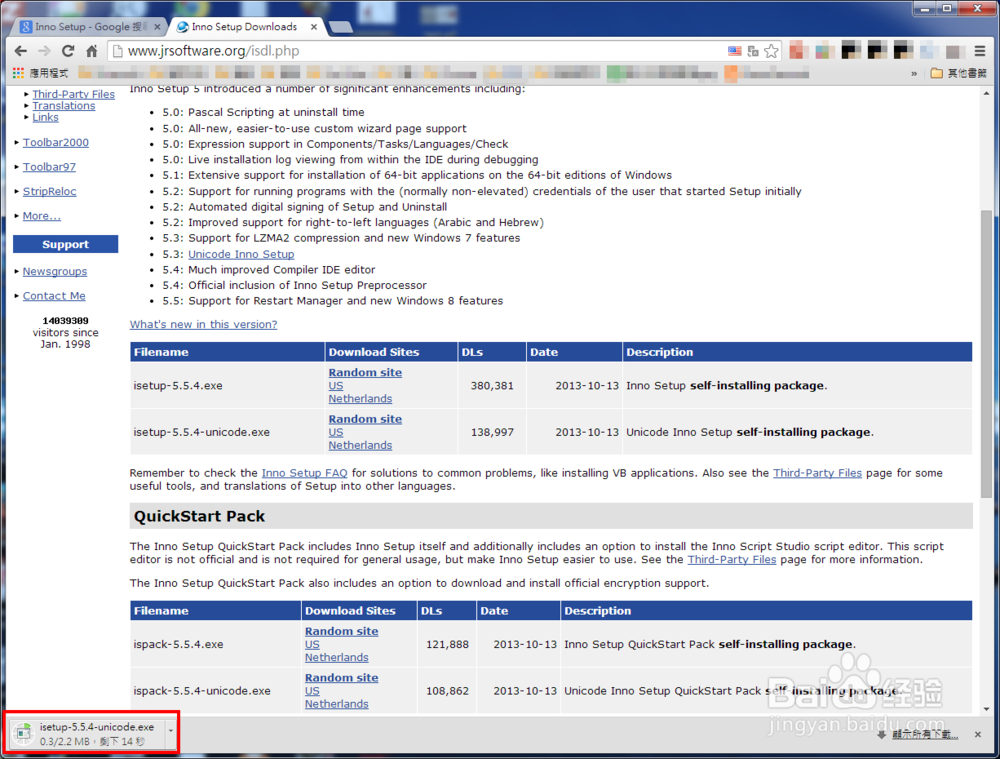The width and height of the screenshot is (1000, 759).
Task: Click Random site for isetup-5.5.4.exe
Action: [x=365, y=372]
